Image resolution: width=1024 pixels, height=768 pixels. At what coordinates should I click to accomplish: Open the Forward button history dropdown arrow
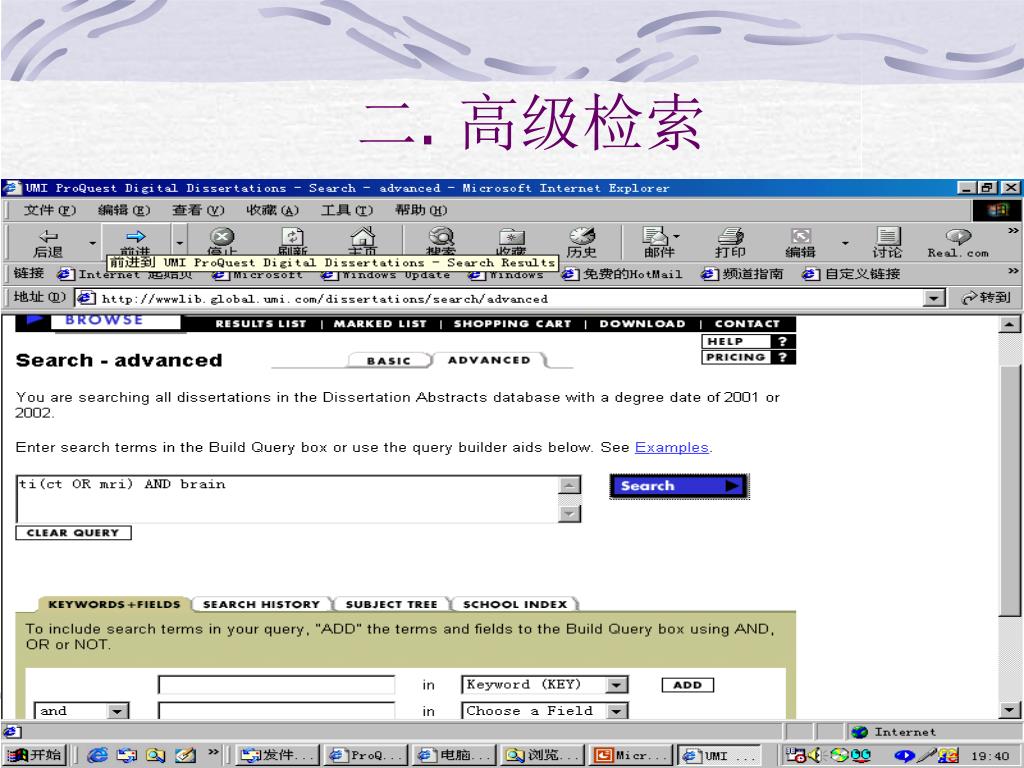(x=180, y=243)
